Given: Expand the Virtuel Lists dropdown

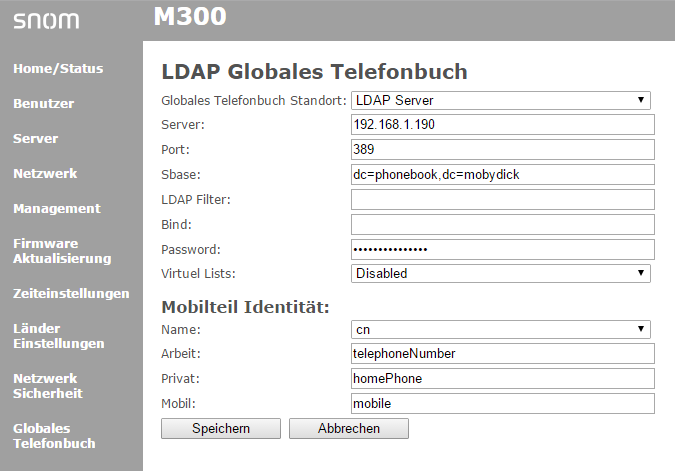Looking at the screenshot, I should pos(501,273).
